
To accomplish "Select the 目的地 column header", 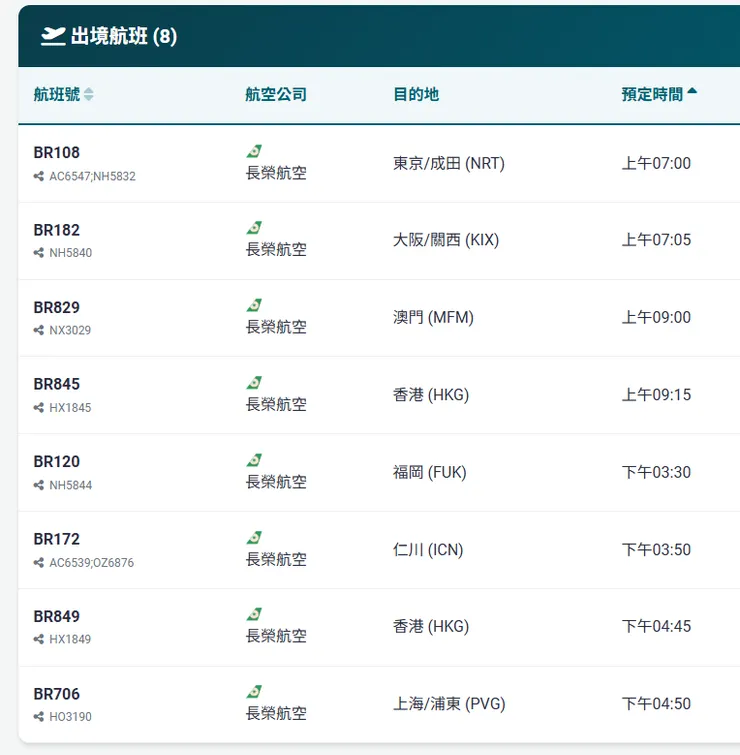I will pos(416,94).
